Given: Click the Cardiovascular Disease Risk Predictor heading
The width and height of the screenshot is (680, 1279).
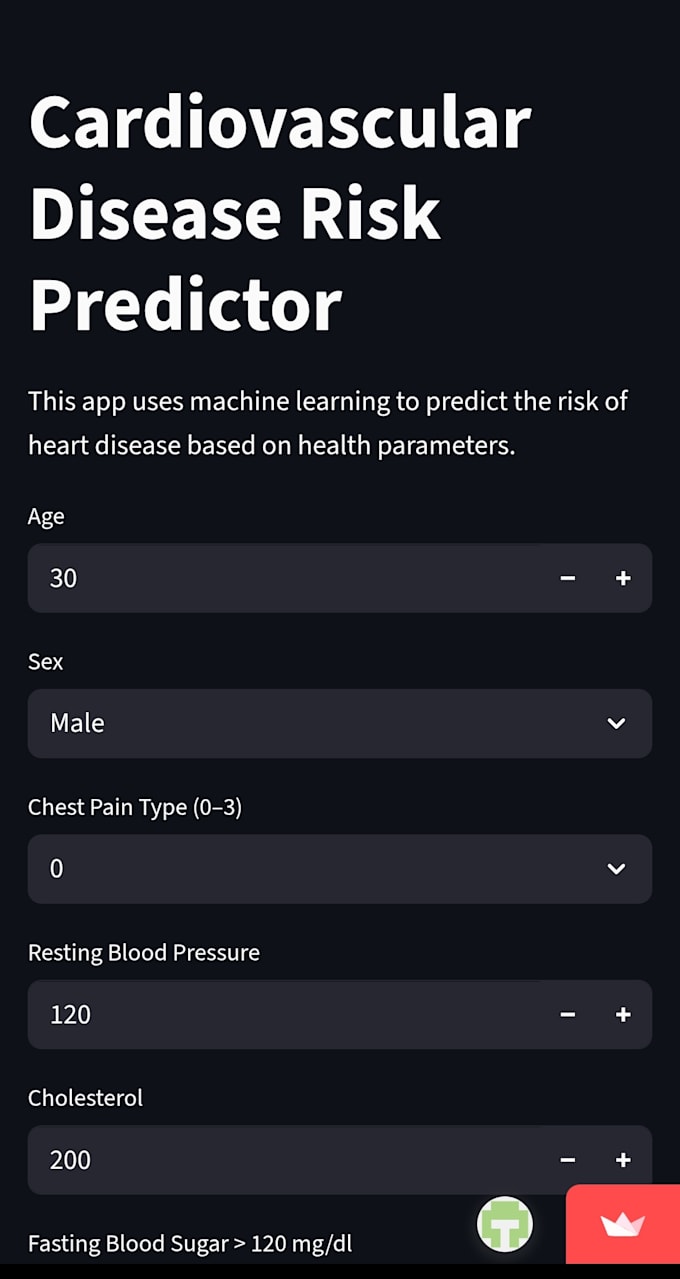Looking at the screenshot, I should (x=280, y=214).
